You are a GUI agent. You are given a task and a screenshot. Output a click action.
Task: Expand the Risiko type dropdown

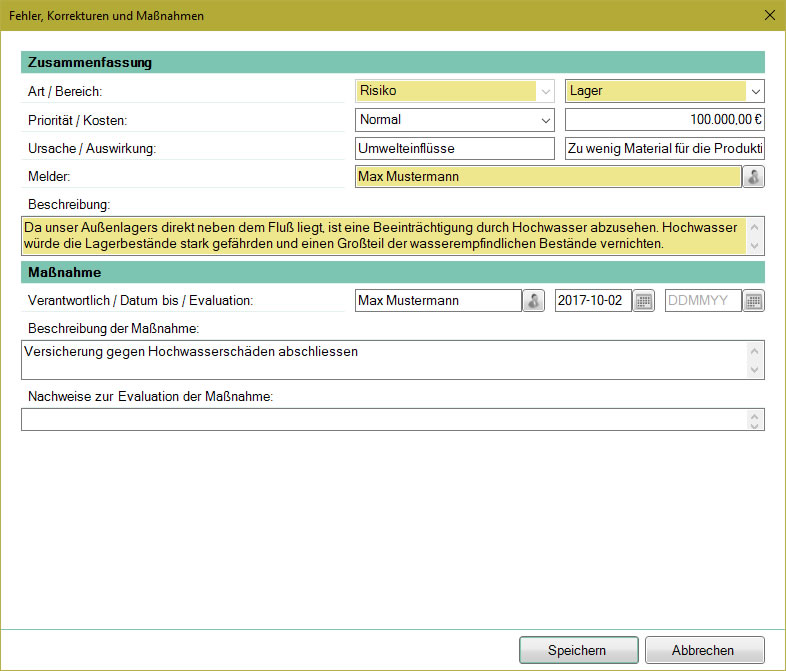tap(545, 92)
